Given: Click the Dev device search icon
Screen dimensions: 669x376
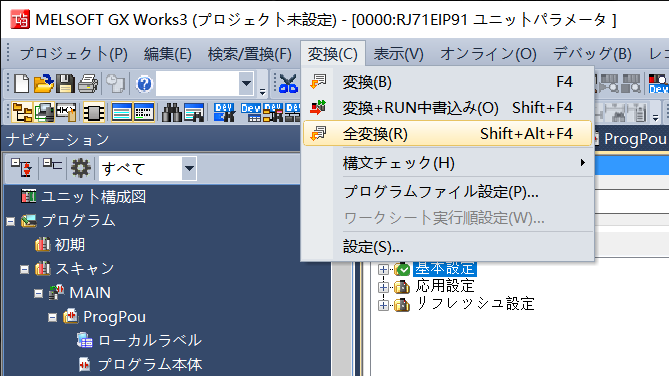Looking at the screenshot, I should click(x=224, y=113).
